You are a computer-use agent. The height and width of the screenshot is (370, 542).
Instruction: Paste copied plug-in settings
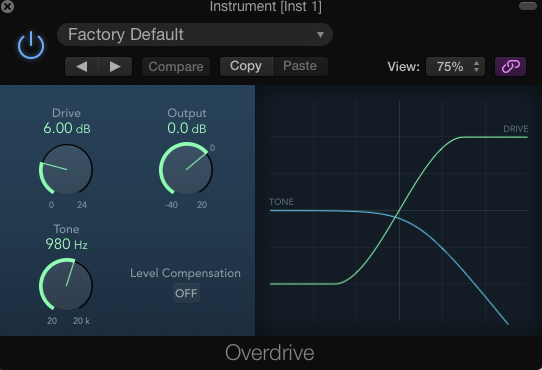point(300,66)
